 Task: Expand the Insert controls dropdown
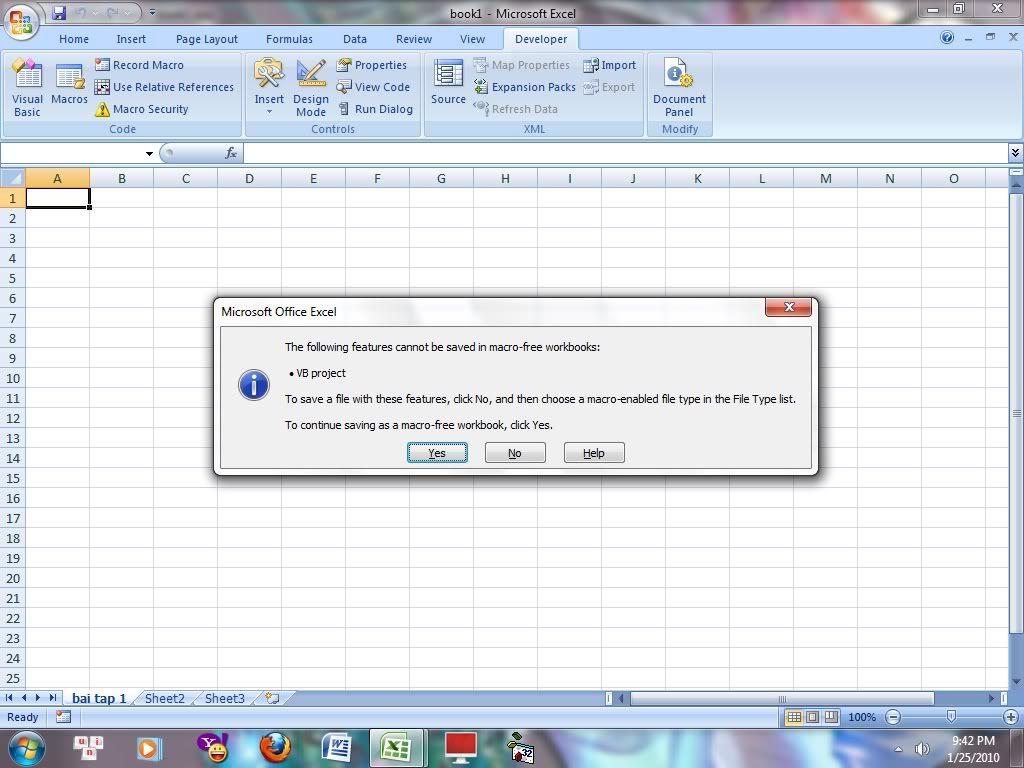pyautogui.click(x=269, y=110)
